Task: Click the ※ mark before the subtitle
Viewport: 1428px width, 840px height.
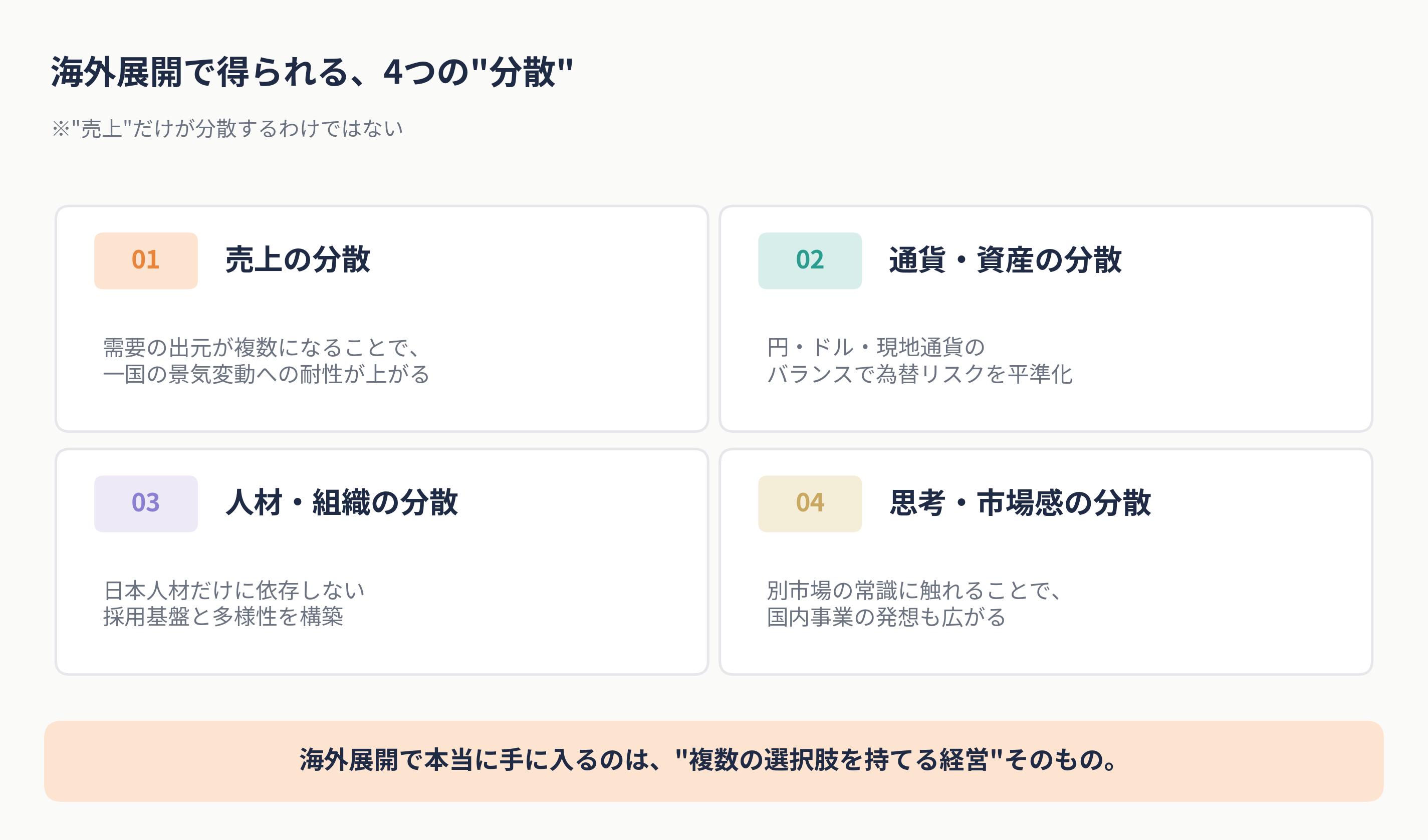Action: pos(61,129)
